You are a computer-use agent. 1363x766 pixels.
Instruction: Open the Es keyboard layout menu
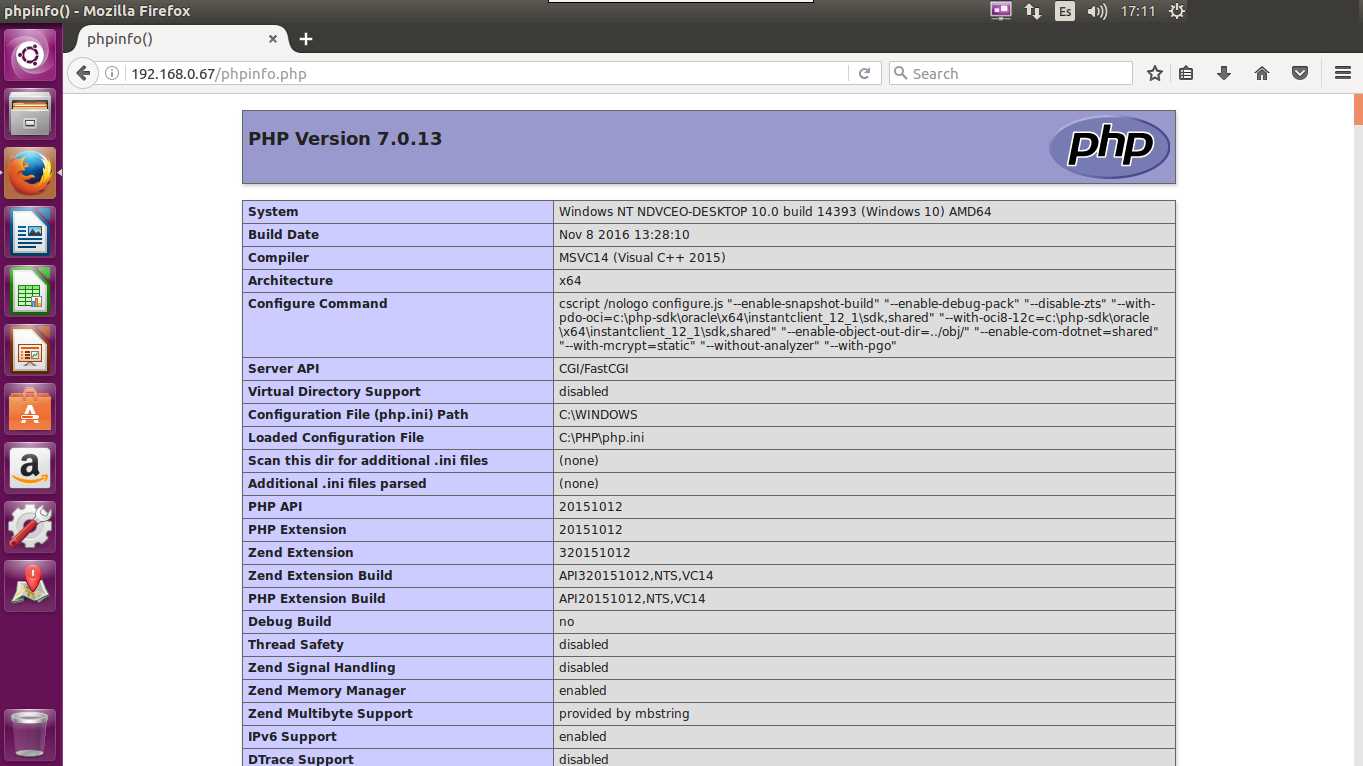click(1064, 11)
